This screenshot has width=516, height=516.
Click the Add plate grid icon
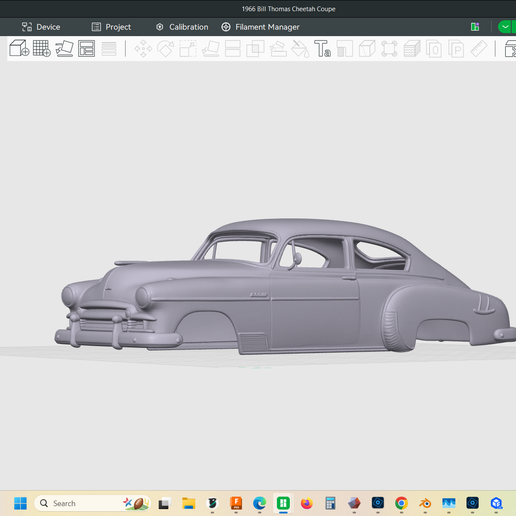[x=42, y=48]
